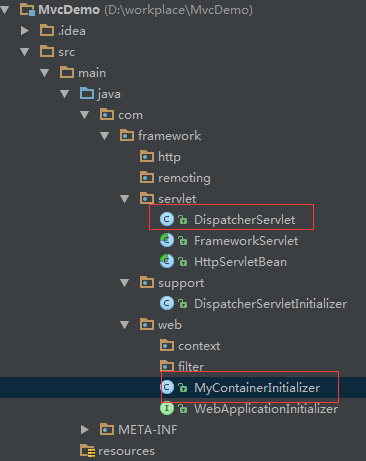The height and width of the screenshot is (461, 366).
Task: Click the lock icon beside DispatcherServlet
Action: coord(182,220)
